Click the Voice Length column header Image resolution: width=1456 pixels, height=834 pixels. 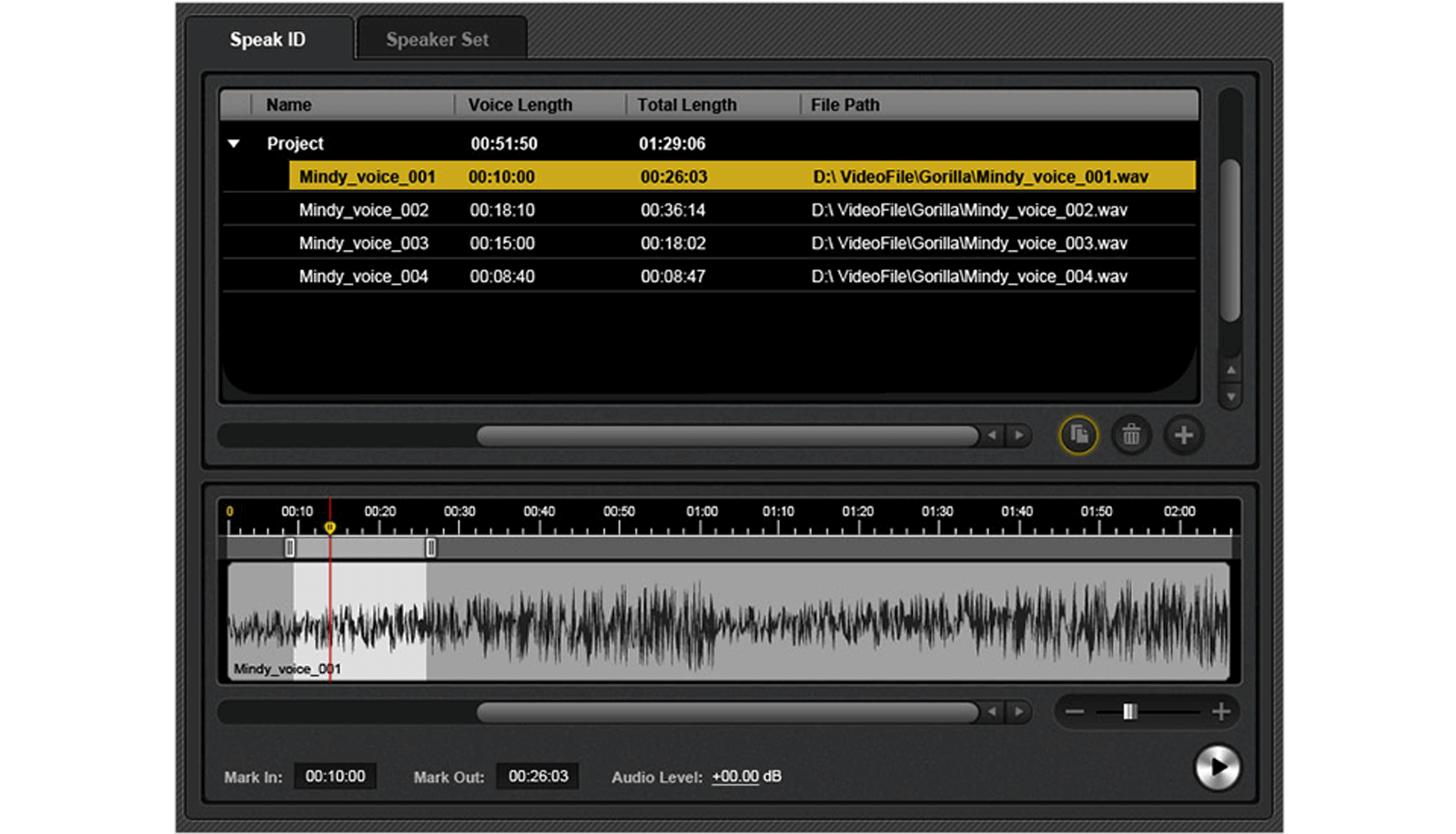(x=541, y=105)
